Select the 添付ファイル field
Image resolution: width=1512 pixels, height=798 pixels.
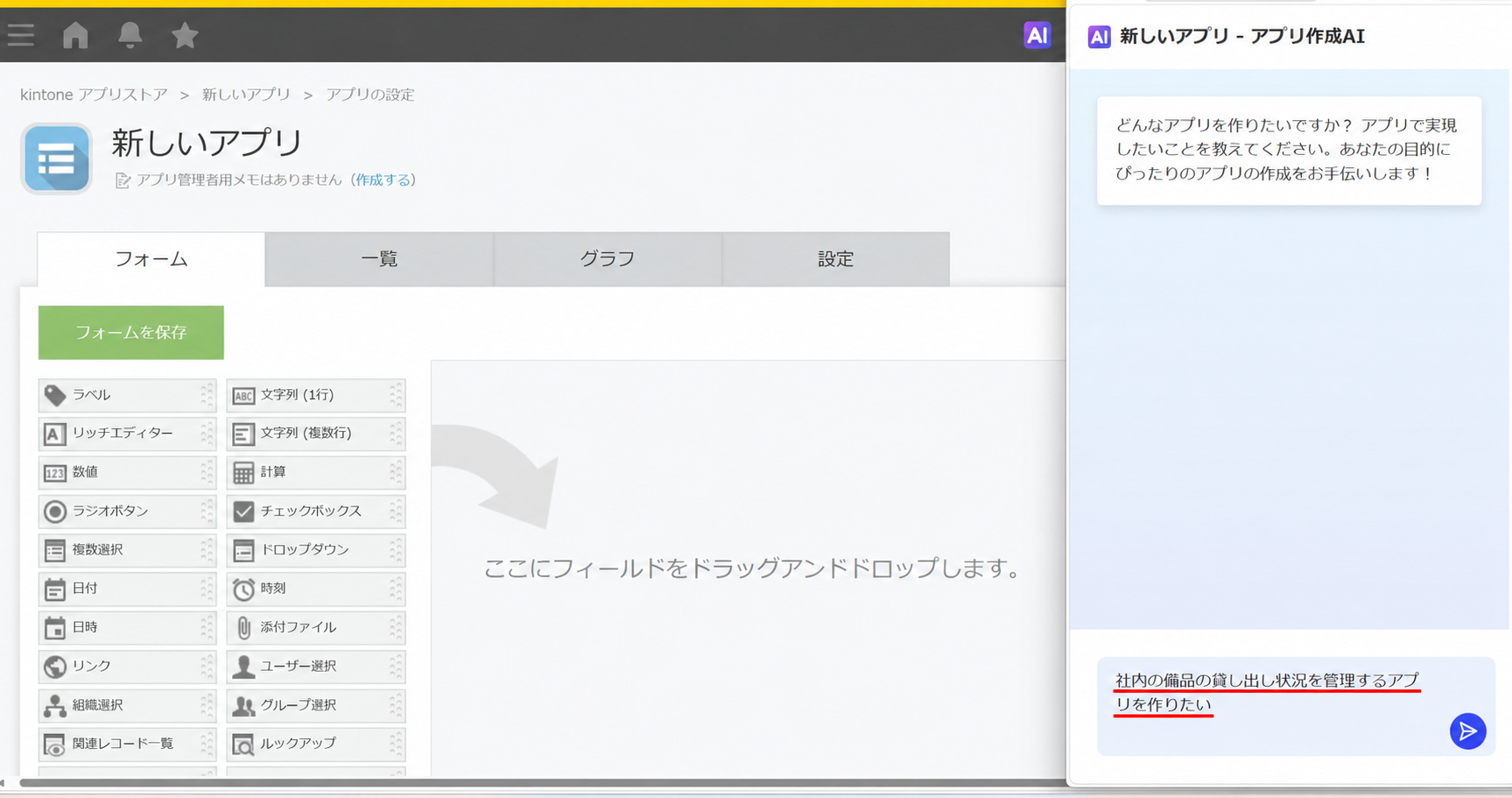click(315, 627)
